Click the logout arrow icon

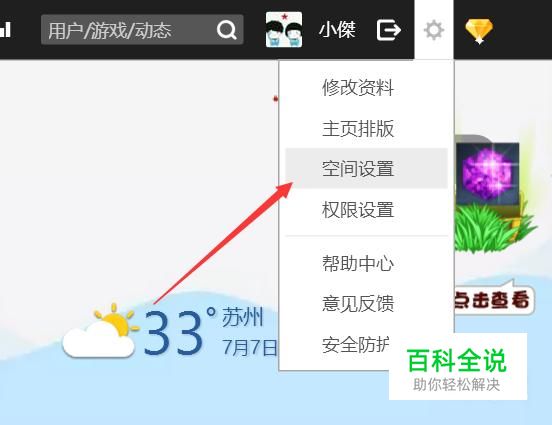click(x=389, y=30)
